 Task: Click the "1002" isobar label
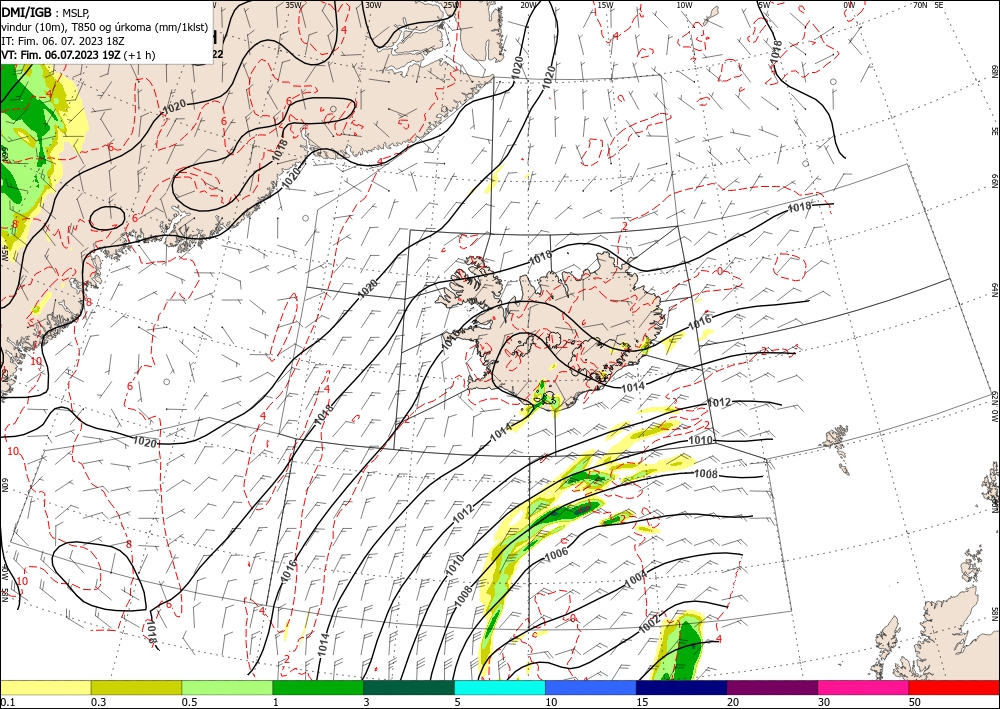coord(649,625)
